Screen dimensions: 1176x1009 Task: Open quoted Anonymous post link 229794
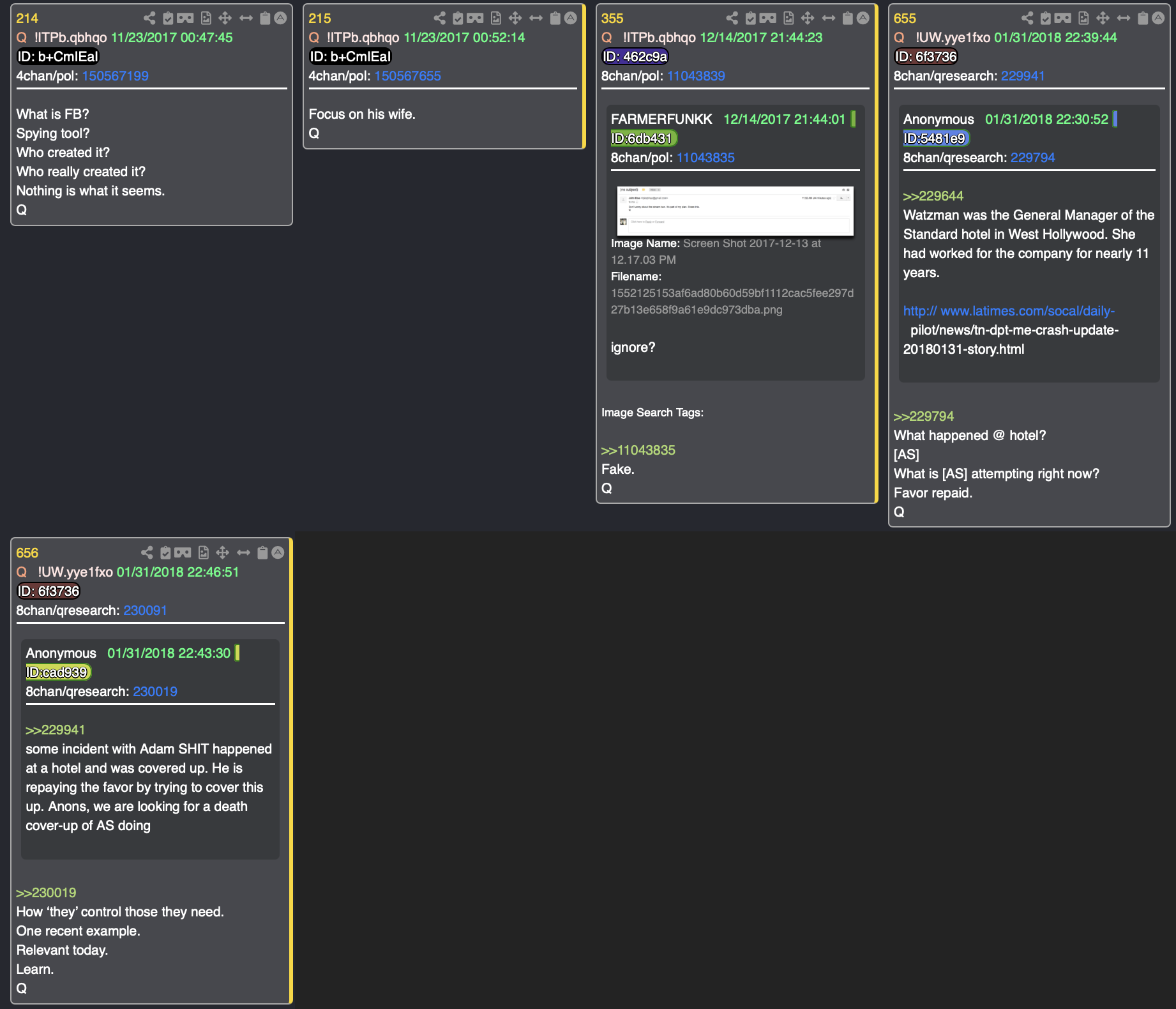(x=1032, y=158)
